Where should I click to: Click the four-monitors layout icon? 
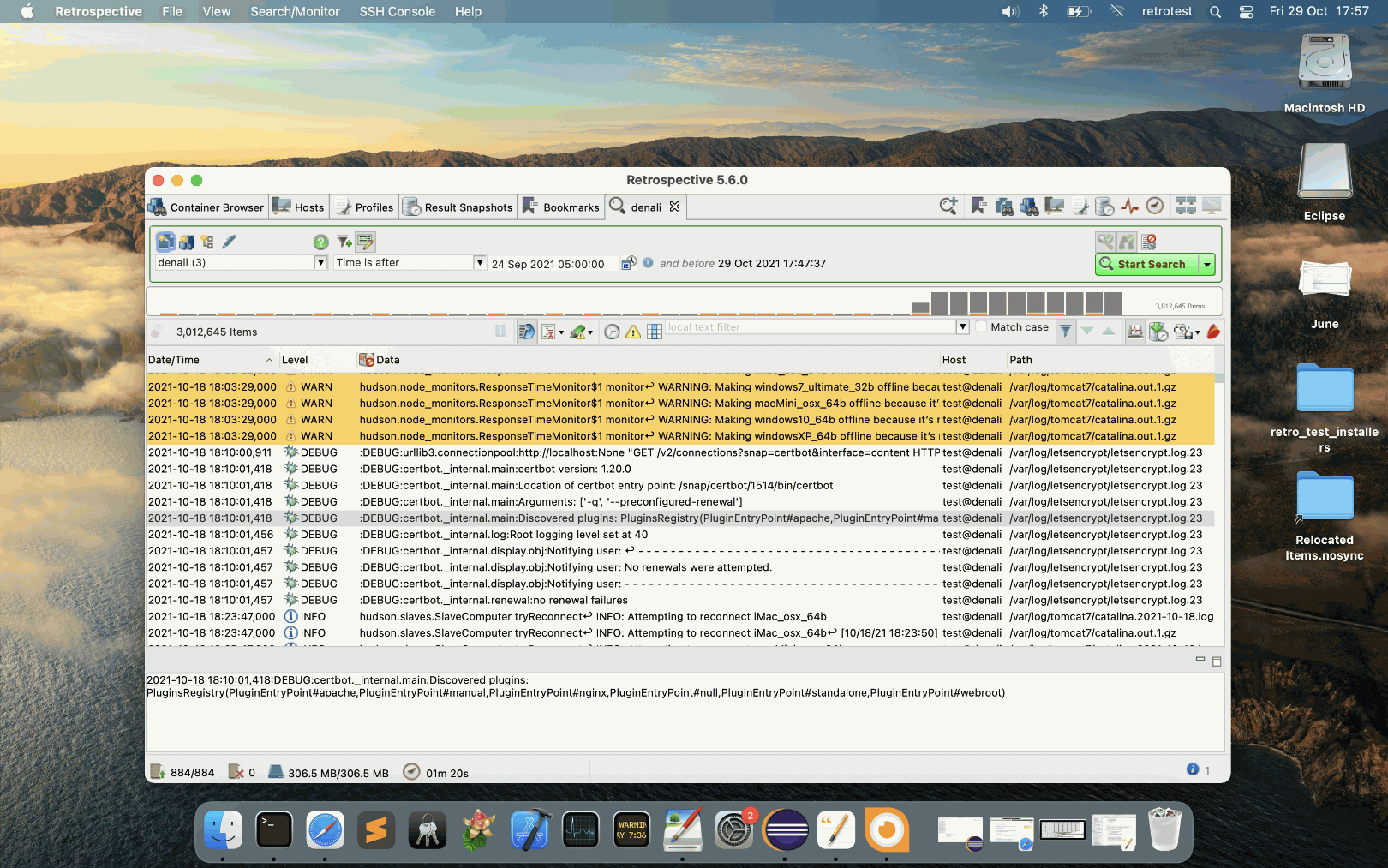1186,207
